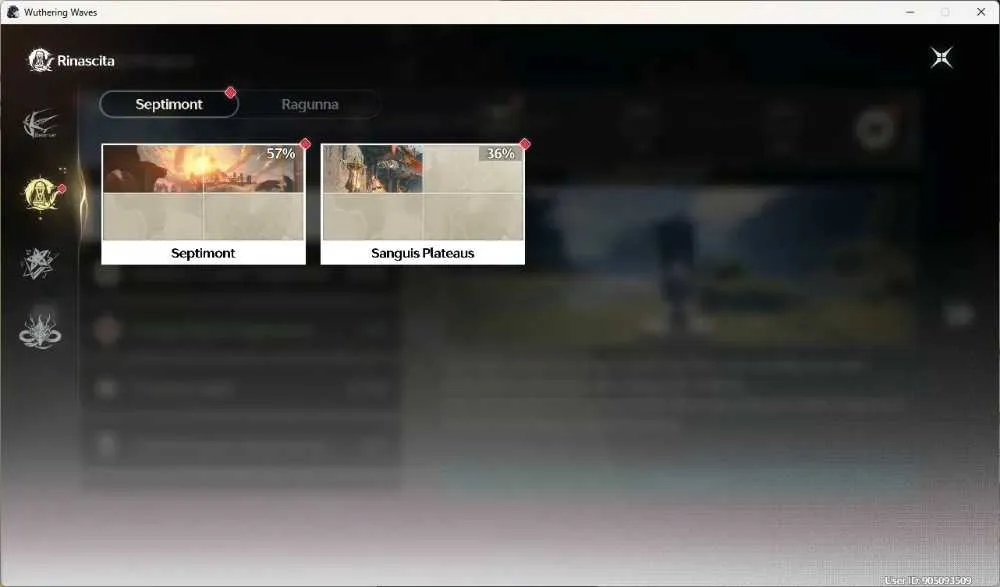This screenshot has width=1000, height=587.
Task: Select the Septimont region tab
Action: tap(169, 104)
